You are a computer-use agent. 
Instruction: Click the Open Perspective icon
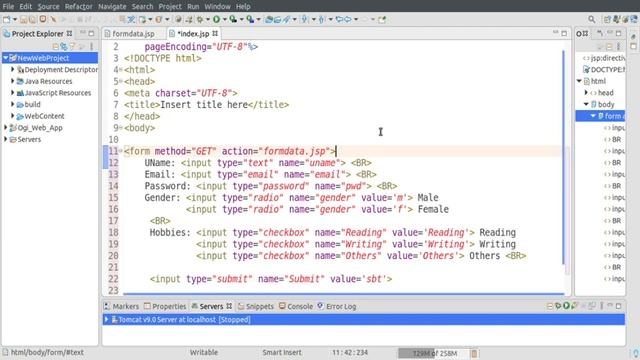(607, 19)
